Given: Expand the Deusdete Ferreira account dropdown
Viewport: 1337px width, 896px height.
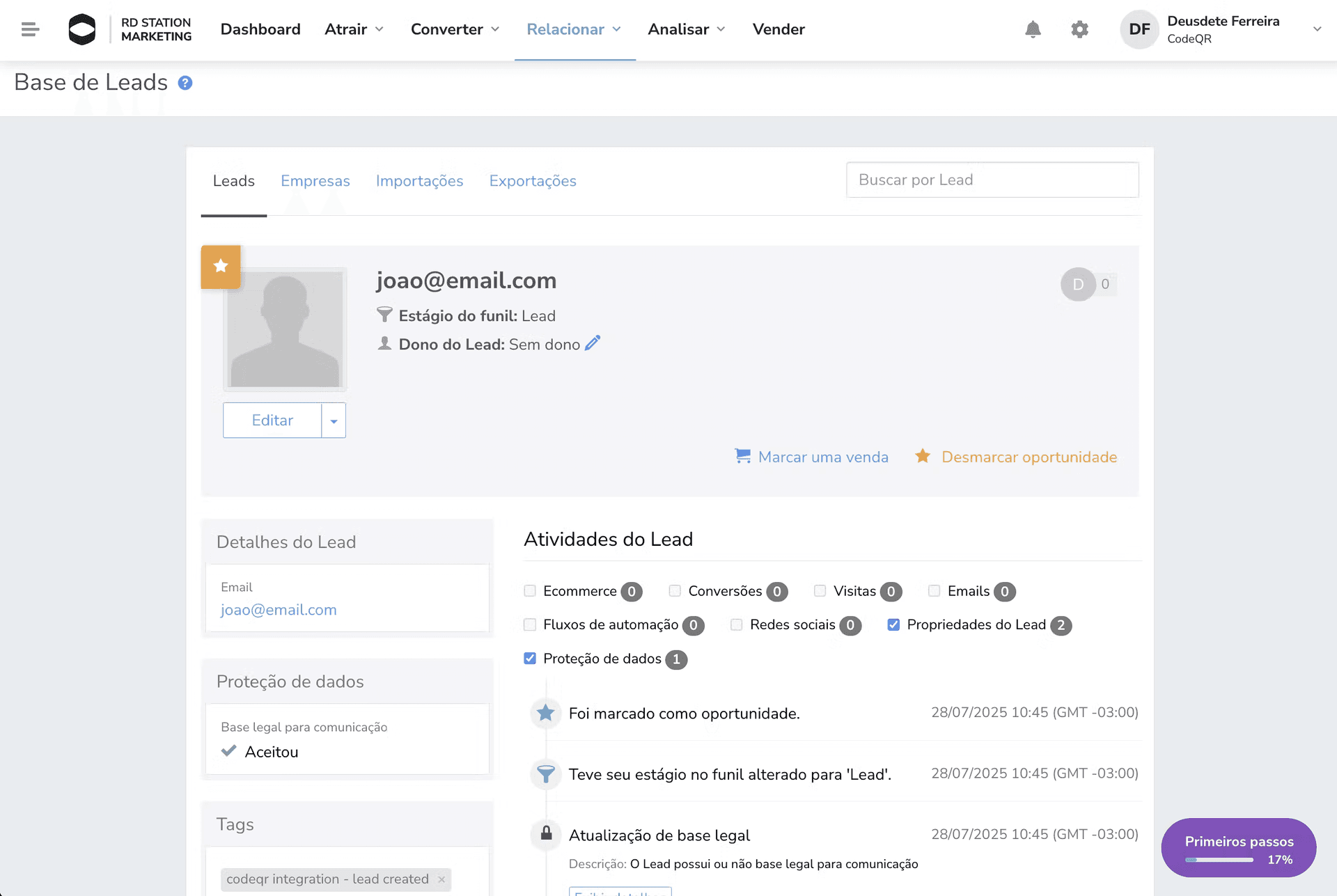Looking at the screenshot, I should click(x=1318, y=29).
